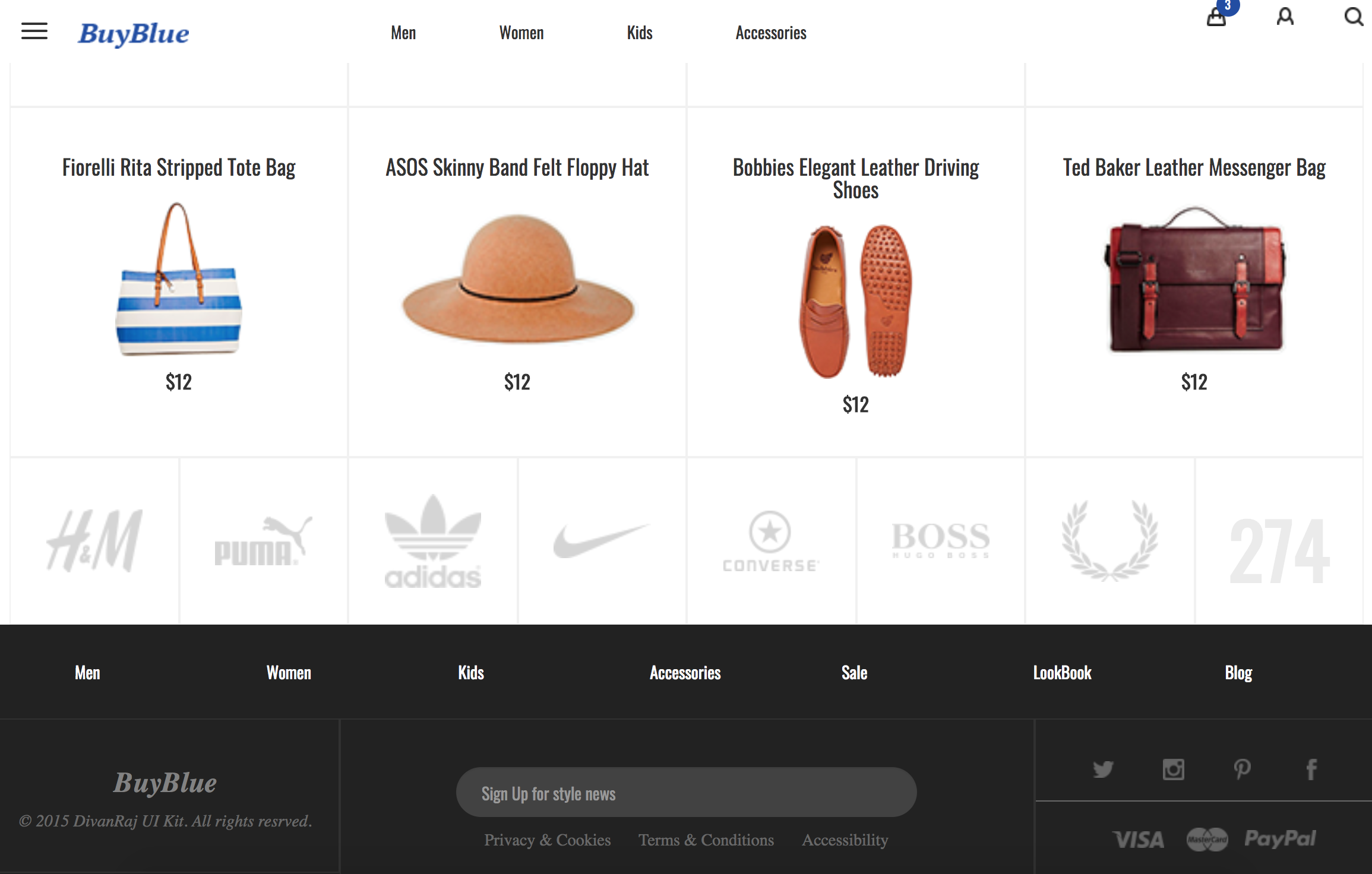Click the Terms & Conditions link
This screenshot has height=874, width=1372.
(706, 840)
